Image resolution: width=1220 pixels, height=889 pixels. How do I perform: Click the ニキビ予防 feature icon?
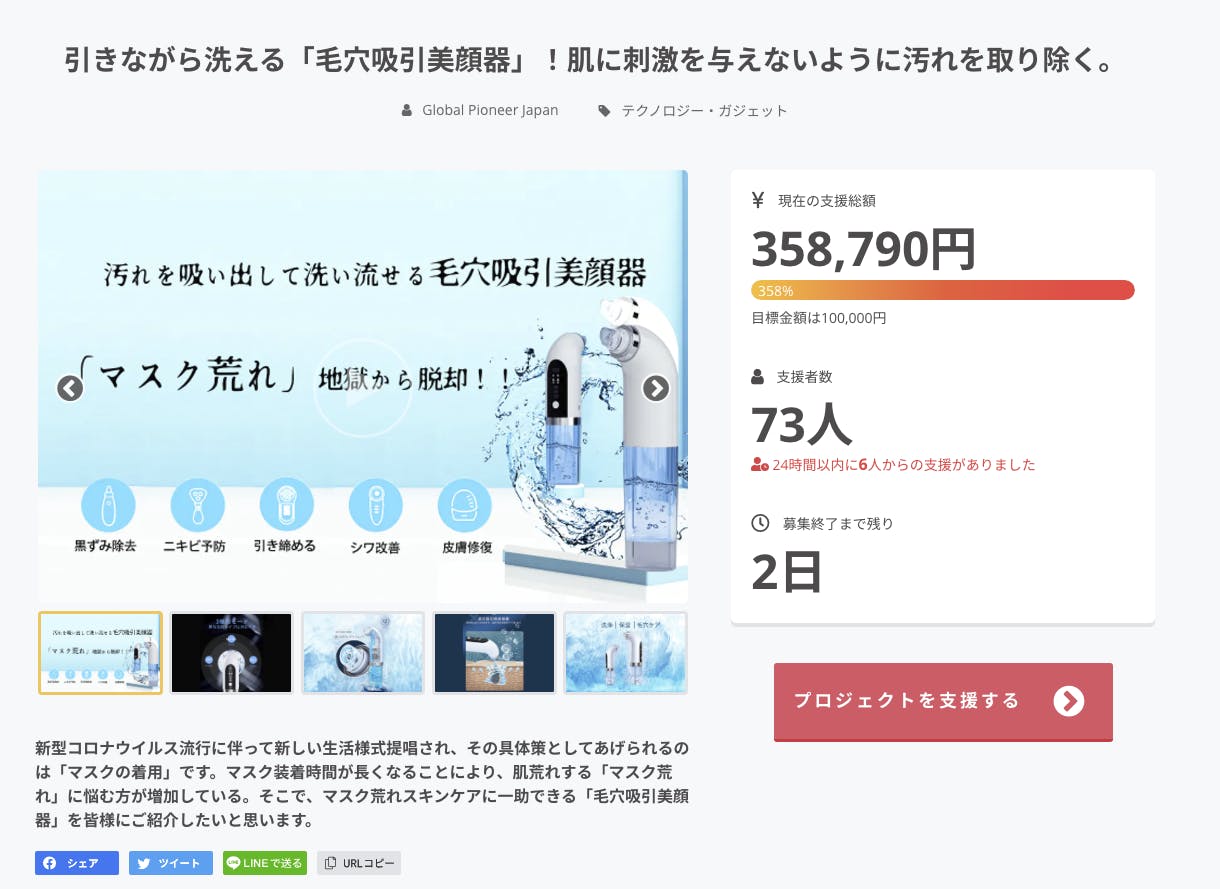(x=198, y=505)
